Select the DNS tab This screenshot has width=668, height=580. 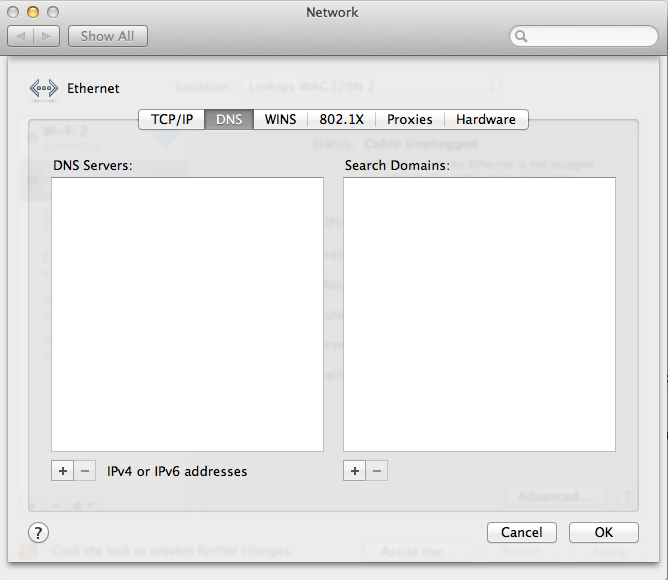[229, 119]
